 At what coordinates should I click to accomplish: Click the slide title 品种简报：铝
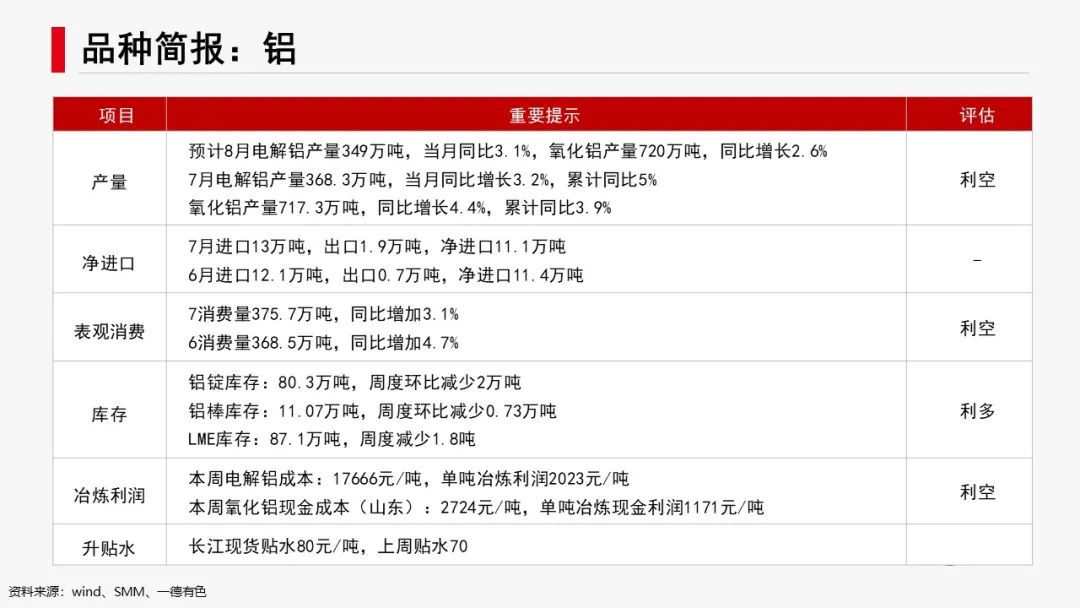[x=190, y=47]
